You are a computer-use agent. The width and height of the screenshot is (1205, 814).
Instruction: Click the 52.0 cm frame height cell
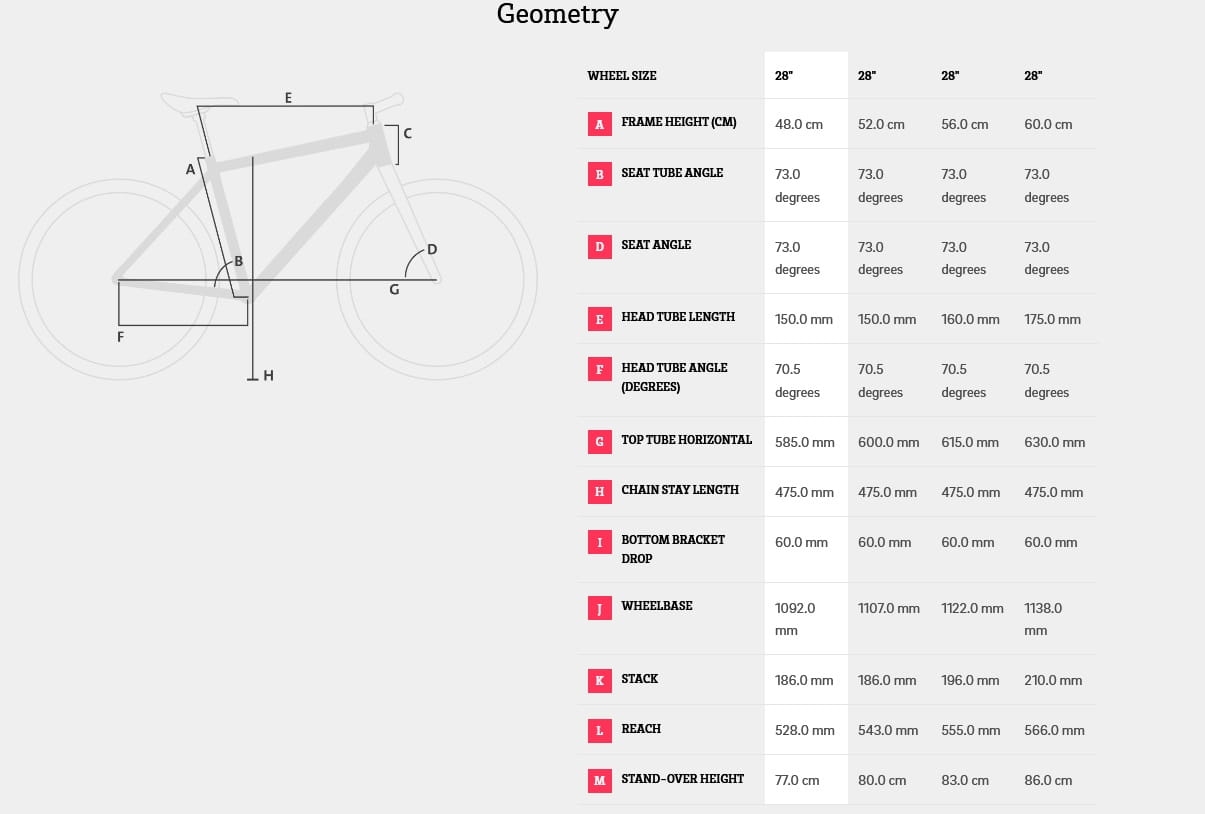[881, 124]
